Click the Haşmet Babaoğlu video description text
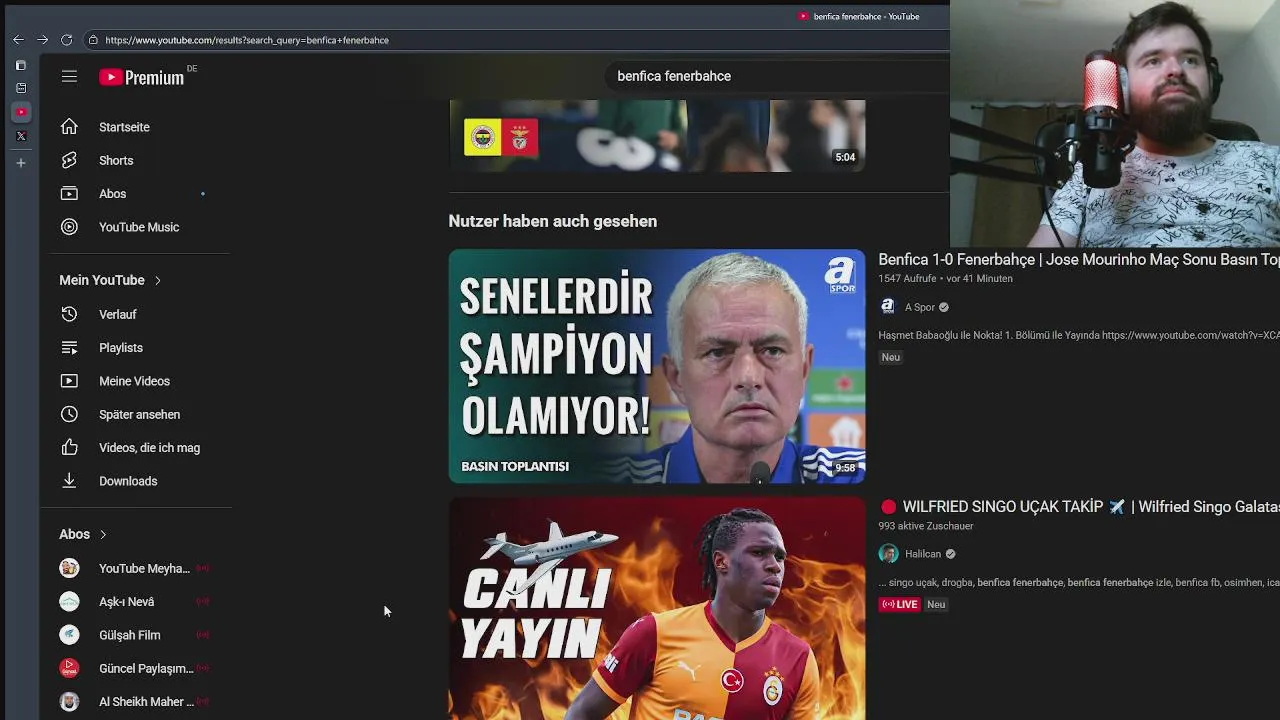Image resolution: width=1280 pixels, height=720 pixels. (1079, 336)
